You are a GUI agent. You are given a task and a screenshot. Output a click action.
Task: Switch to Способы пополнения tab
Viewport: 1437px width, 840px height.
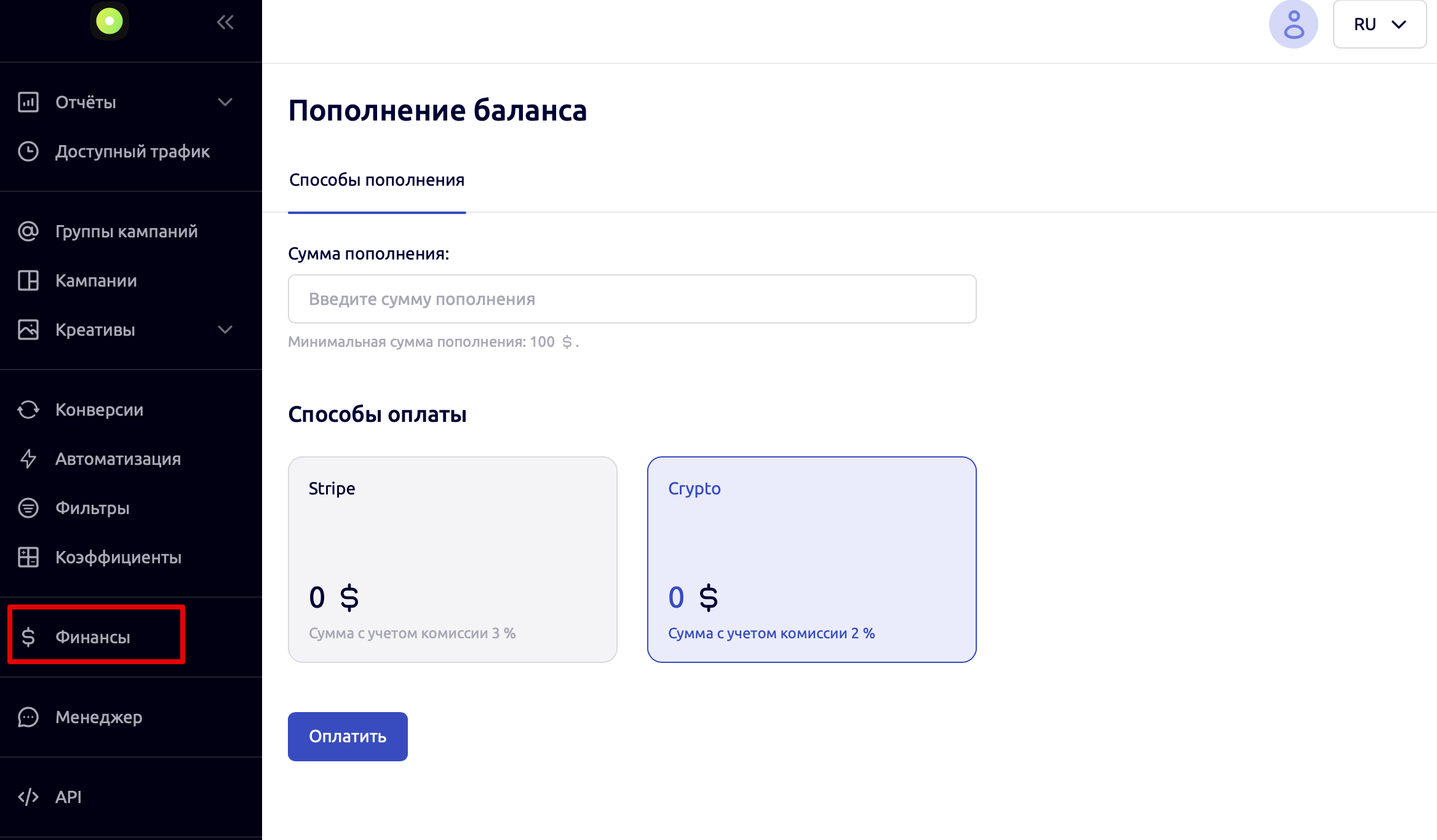point(377,180)
